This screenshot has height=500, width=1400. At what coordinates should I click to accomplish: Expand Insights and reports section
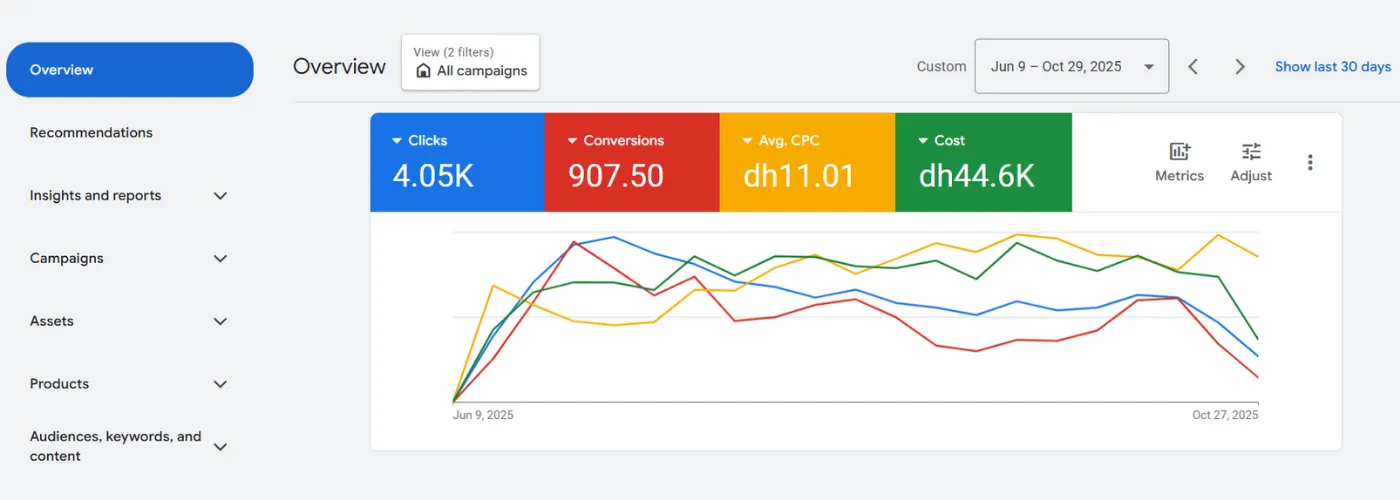point(221,196)
